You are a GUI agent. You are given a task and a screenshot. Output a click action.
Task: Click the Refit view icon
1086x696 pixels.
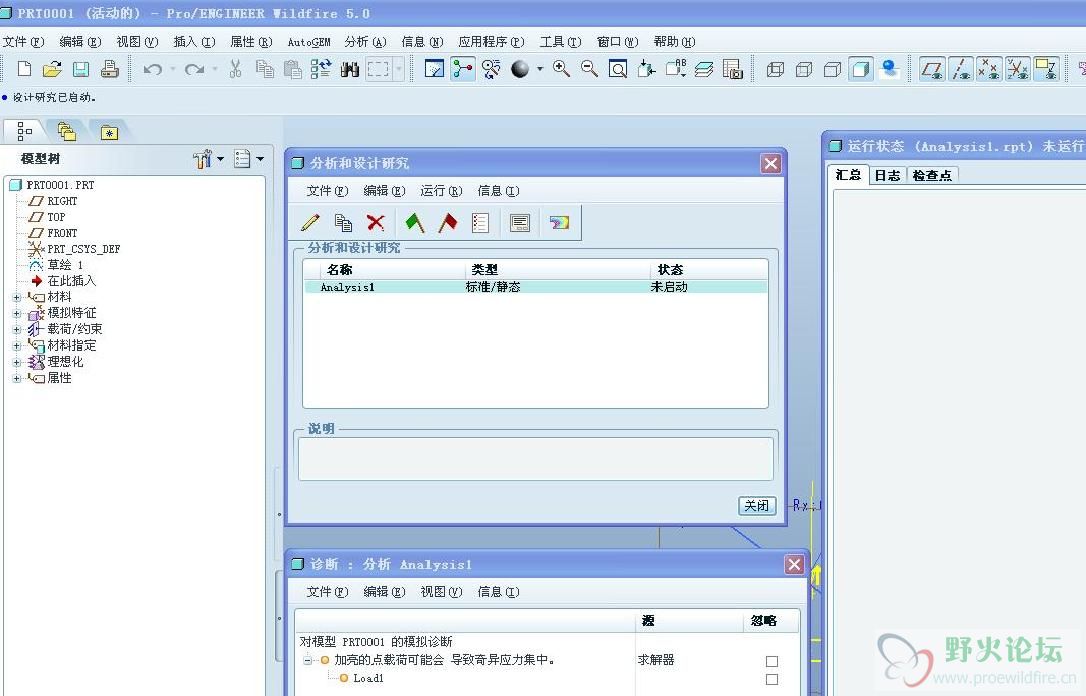click(x=618, y=69)
